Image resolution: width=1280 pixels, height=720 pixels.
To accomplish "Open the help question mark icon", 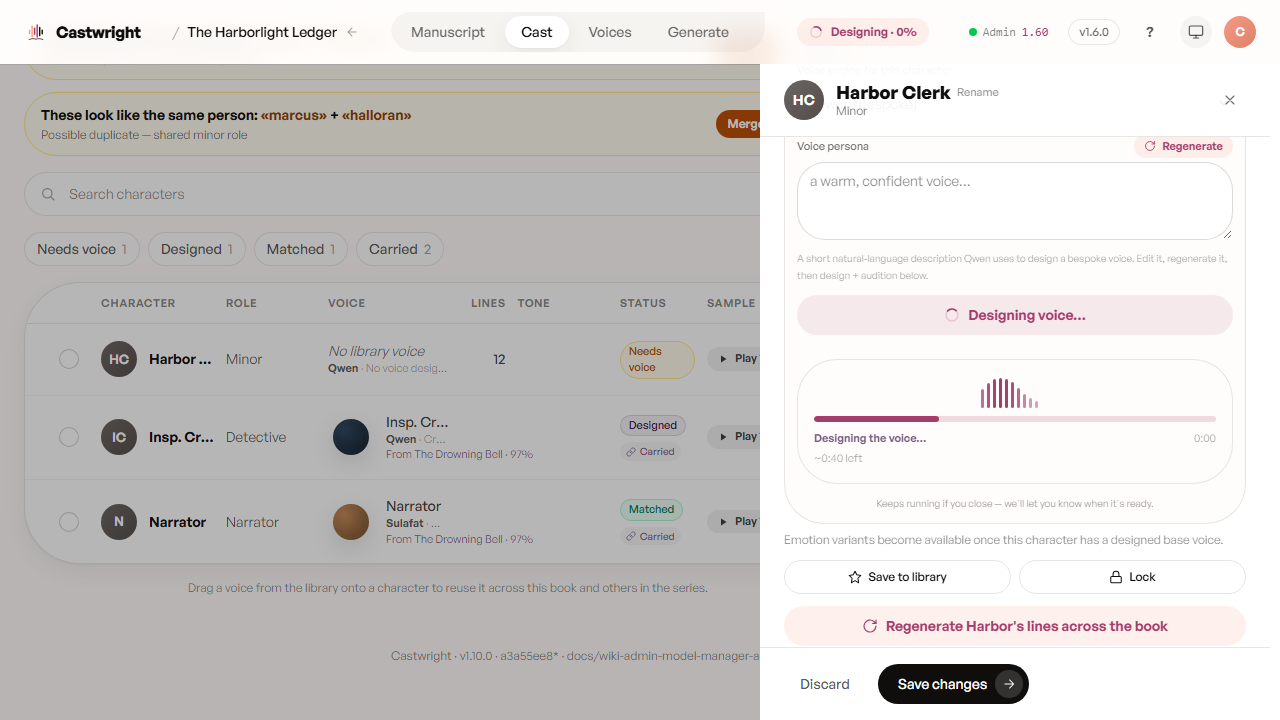I will 1150,32.
